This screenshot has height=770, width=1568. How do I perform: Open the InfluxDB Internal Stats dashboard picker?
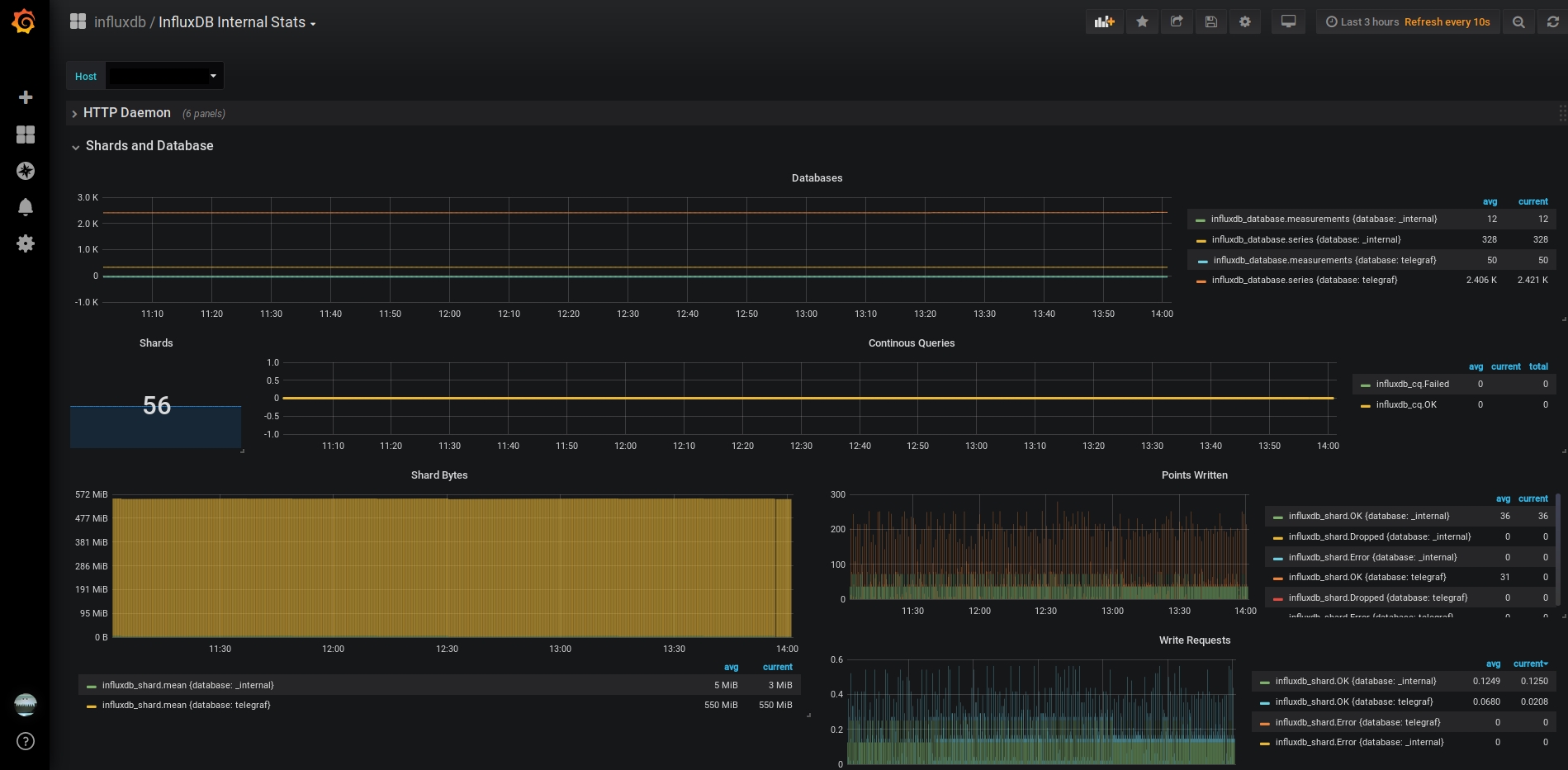point(231,22)
